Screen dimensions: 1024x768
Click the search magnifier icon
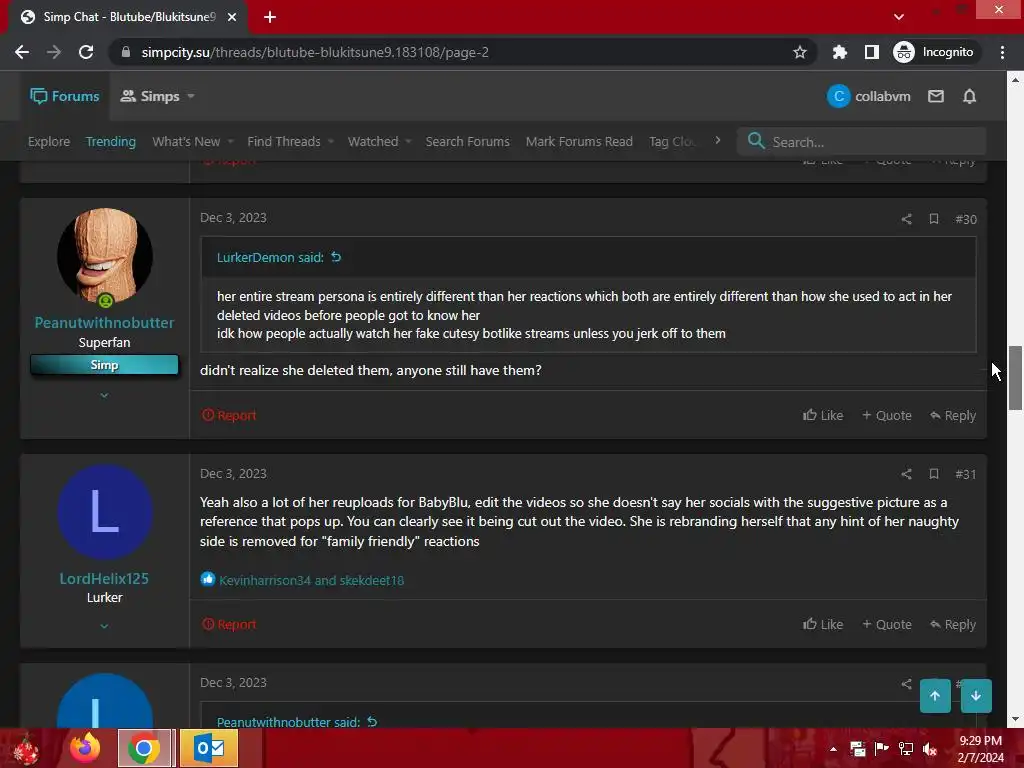(756, 141)
